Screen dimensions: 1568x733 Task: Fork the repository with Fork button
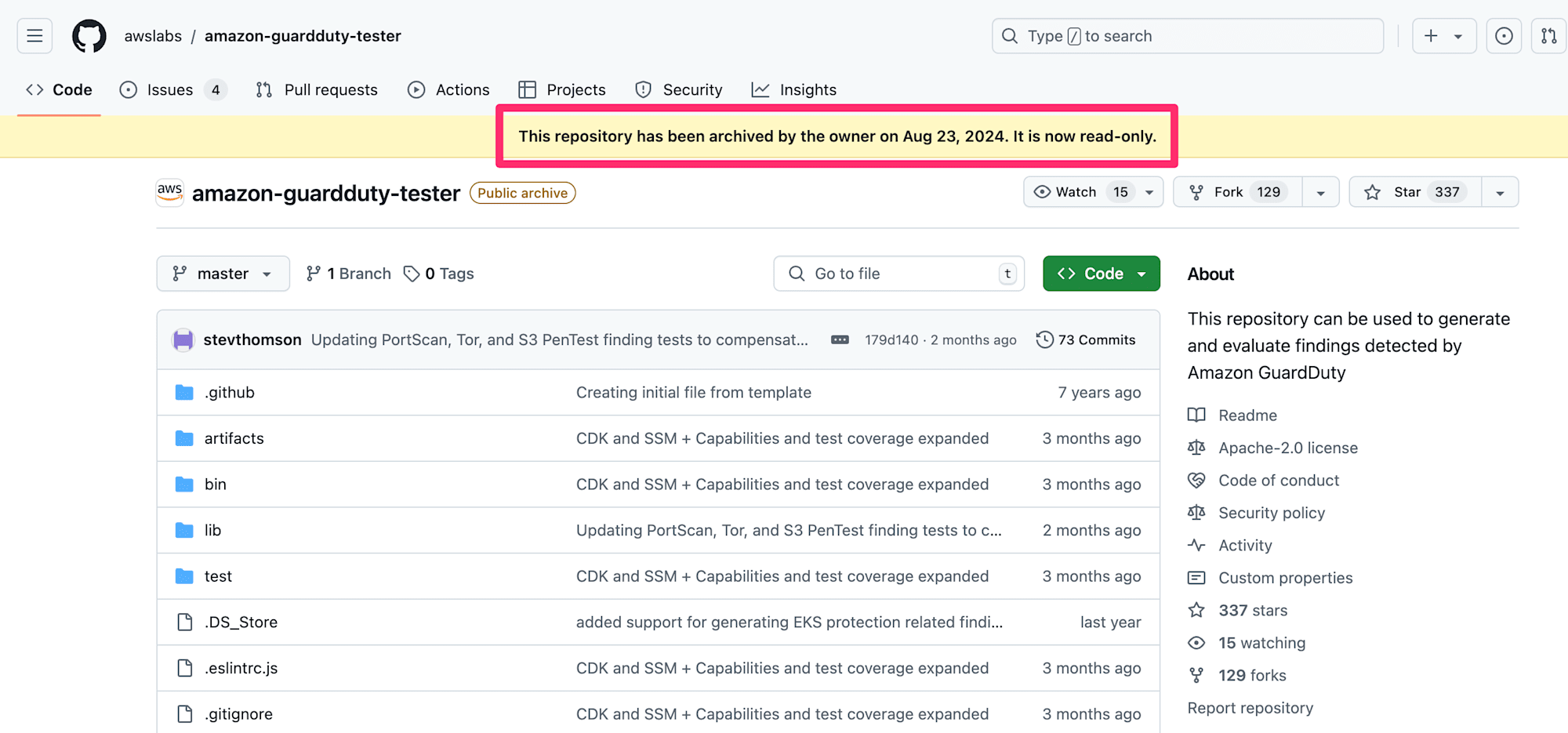tap(1238, 192)
